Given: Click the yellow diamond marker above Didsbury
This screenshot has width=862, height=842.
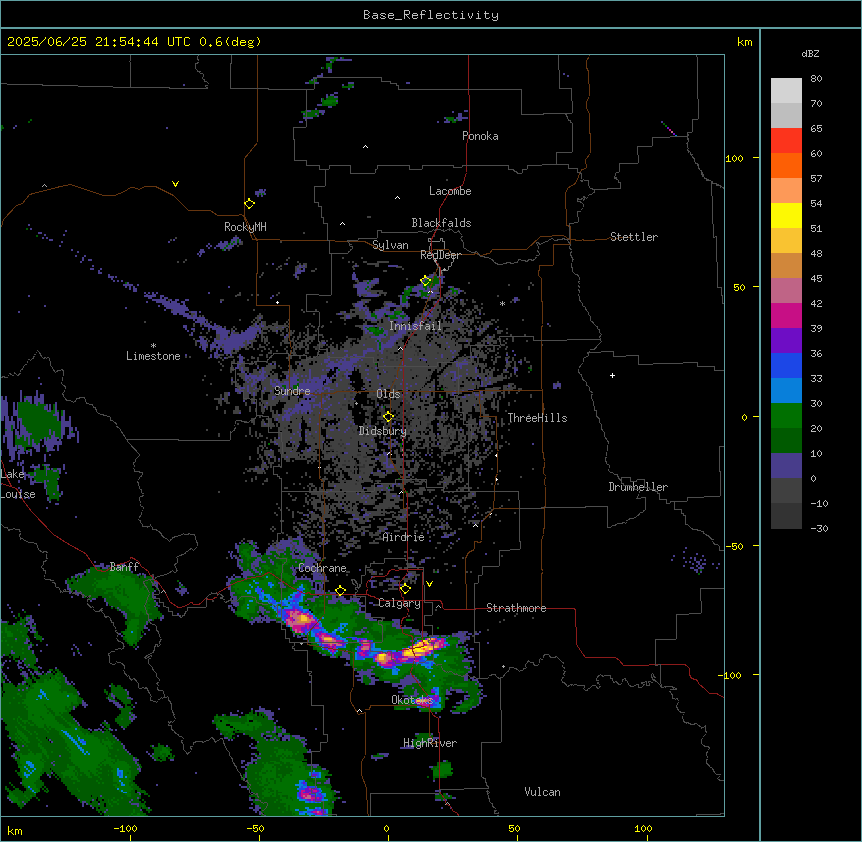Looking at the screenshot, I should tap(389, 417).
